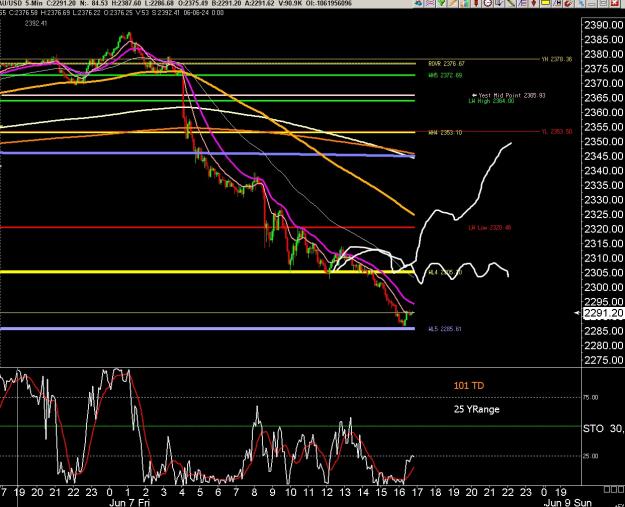The width and height of the screenshot is (625, 507).
Task: Select the orange diagonal trend line tool
Action: coord(453,3)
